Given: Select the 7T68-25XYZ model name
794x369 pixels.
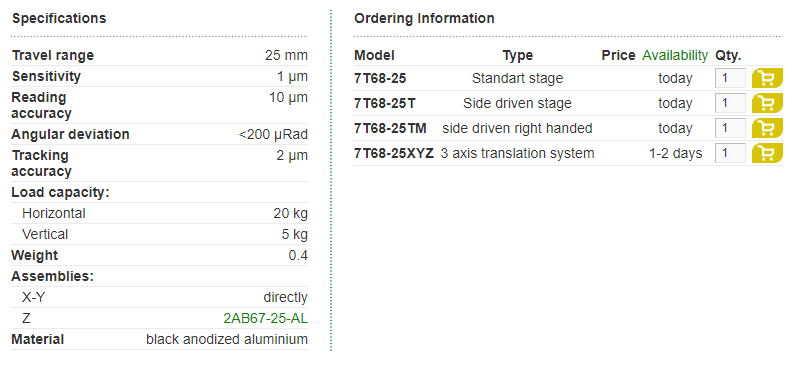Looking at the screenshot, I should click(394, 153).
